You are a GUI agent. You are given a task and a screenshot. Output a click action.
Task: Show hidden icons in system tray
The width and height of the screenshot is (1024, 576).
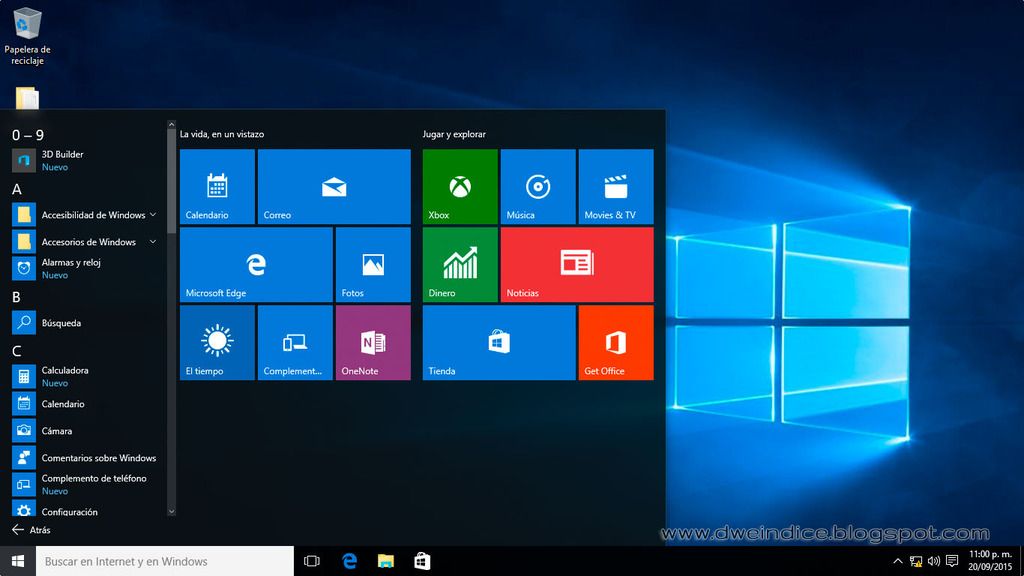tap(897, 562)
